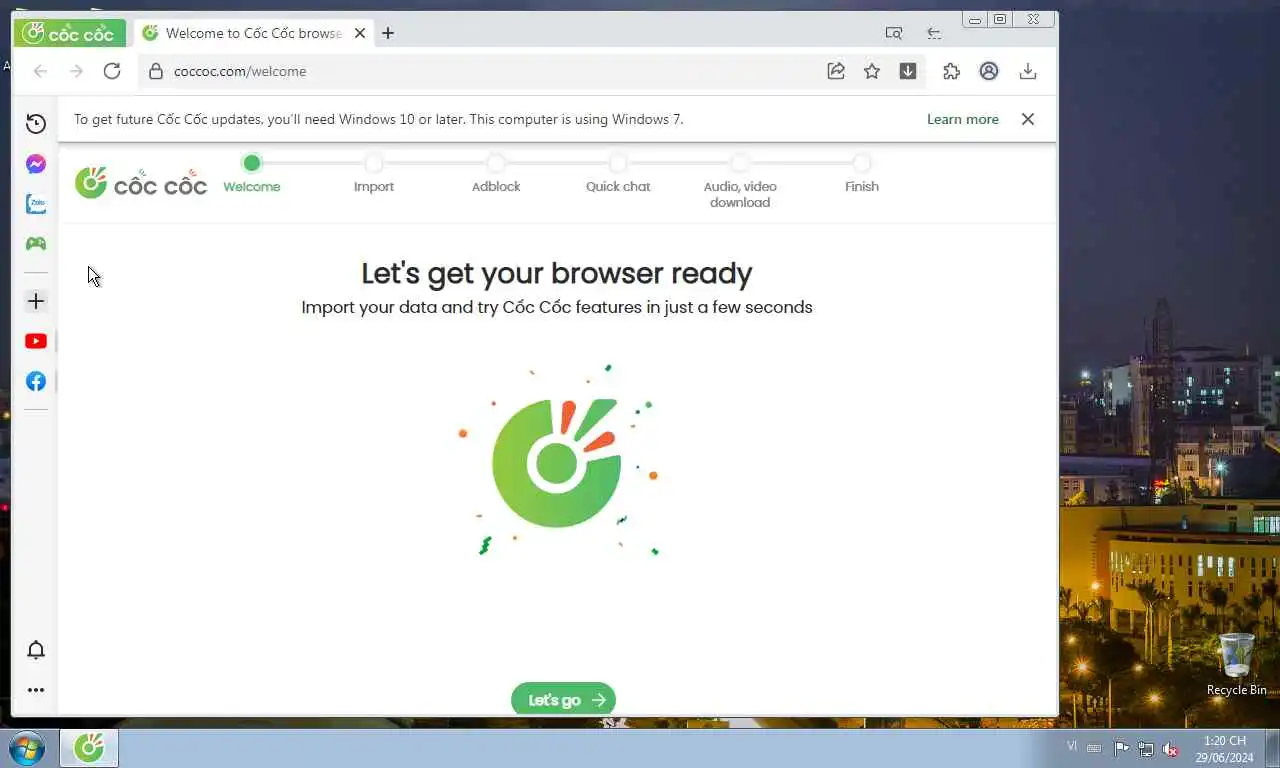Viewport: 1280px width, 768px height.
Task: Click the Cốc Cốc logo on welcome page
Action: point(141,183)
